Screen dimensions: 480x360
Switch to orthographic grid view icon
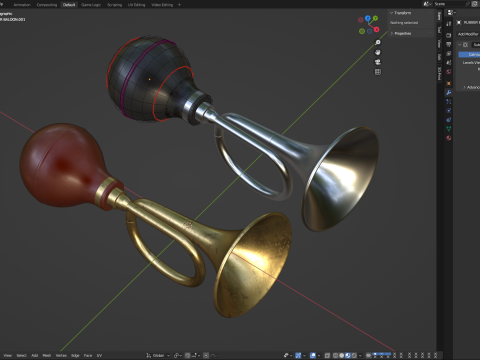(x=378, y=72)
